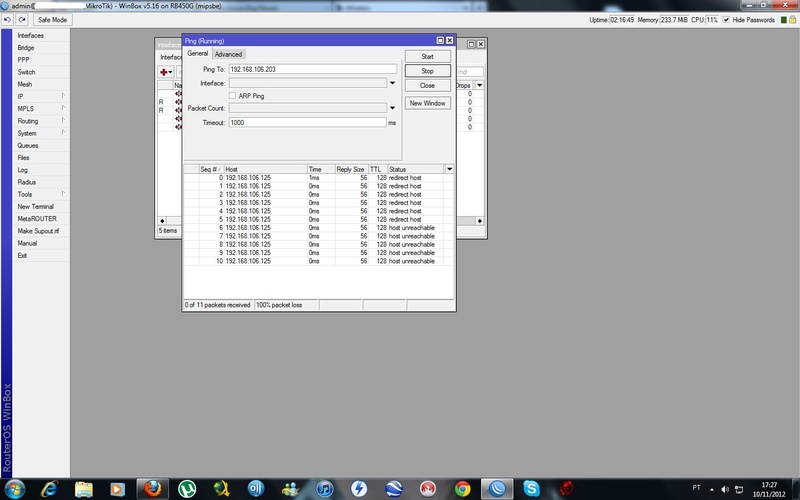Click the lock icon in the top bar
This screenshot has height=500, width=800.
click(792, 20)
